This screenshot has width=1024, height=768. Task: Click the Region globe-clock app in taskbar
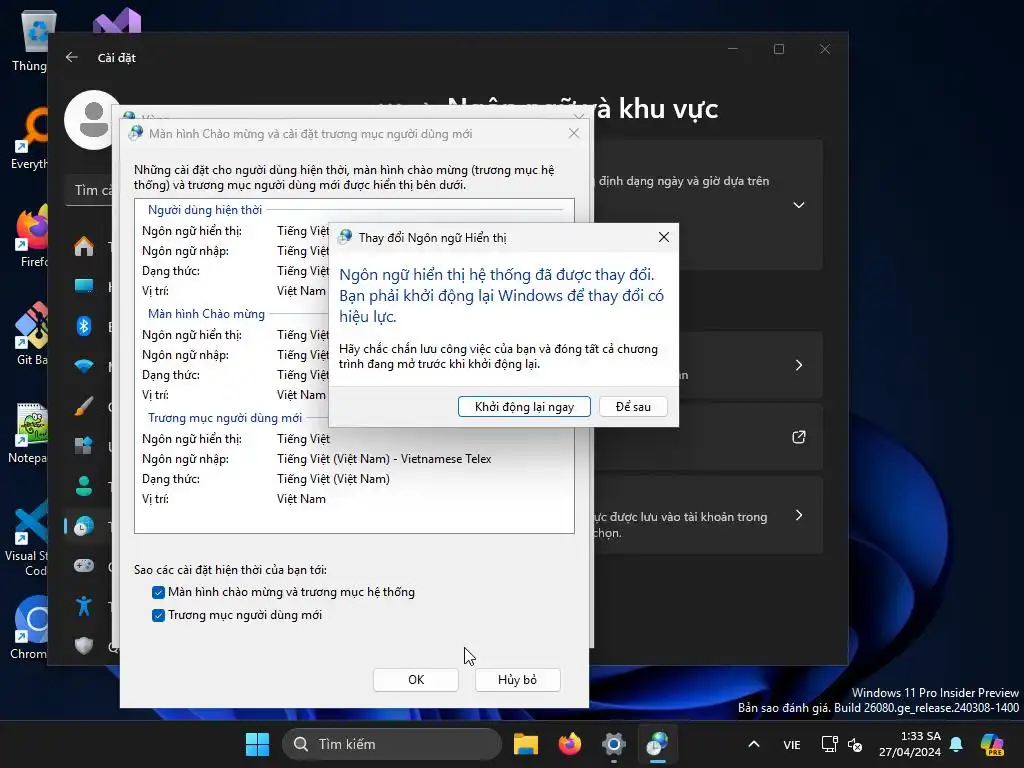pos(657,744)
